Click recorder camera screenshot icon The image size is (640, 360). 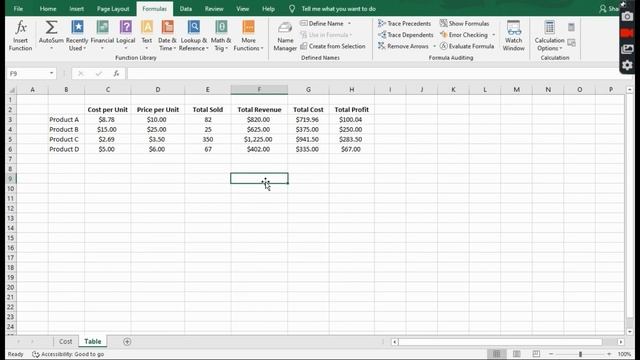(627, 17)
